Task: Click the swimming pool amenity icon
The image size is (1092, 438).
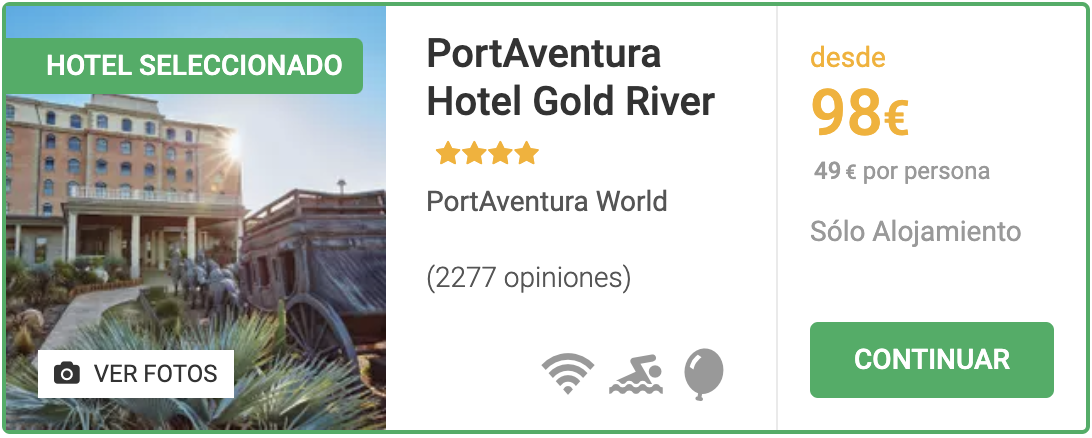Action: [x=637, y=374]
